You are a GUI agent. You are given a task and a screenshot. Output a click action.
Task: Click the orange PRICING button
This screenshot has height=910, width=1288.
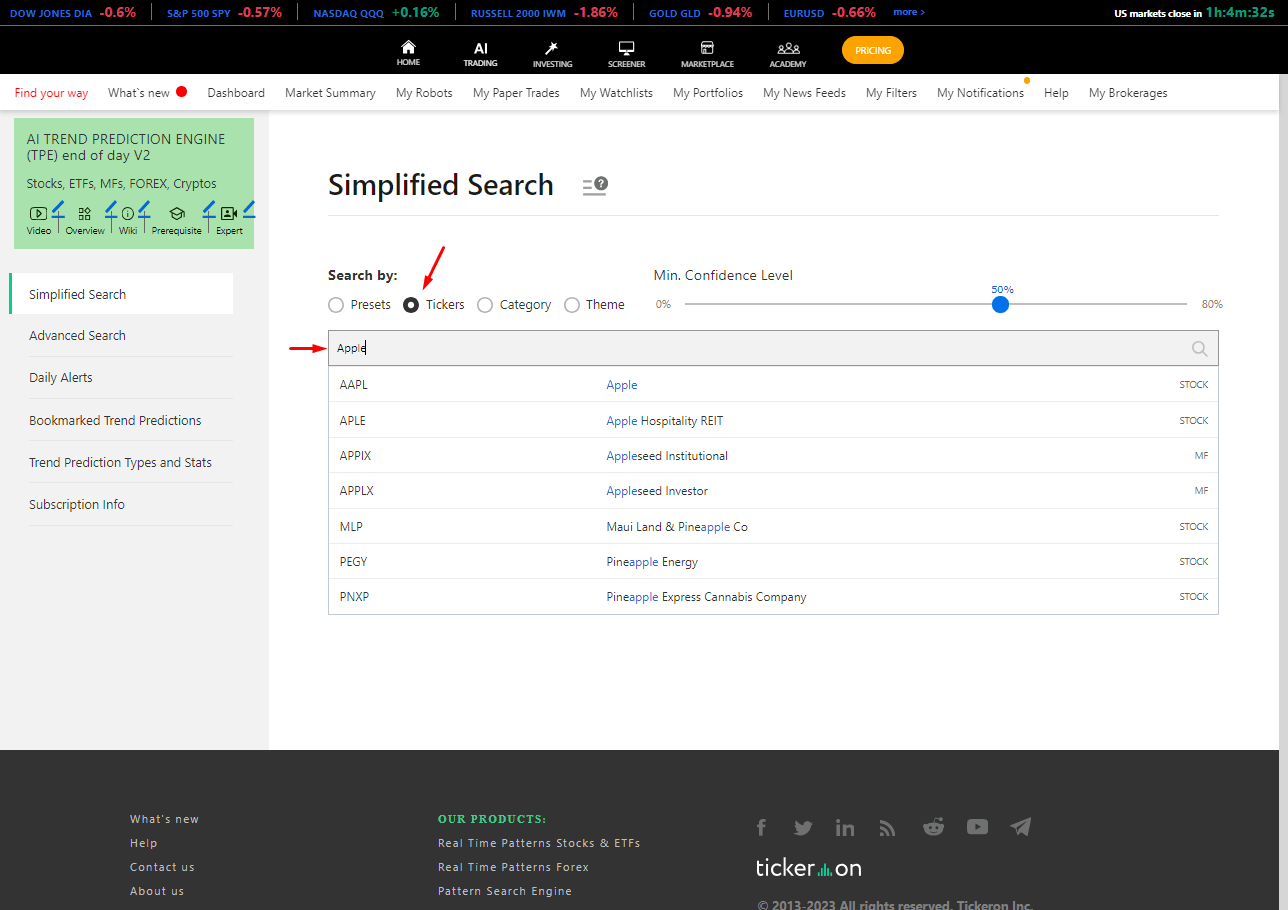[x=873, y=50]
